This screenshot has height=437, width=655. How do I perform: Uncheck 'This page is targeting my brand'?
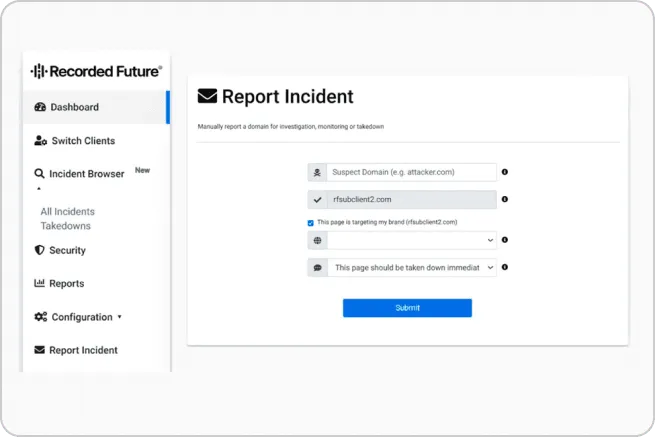click(310, 223)
